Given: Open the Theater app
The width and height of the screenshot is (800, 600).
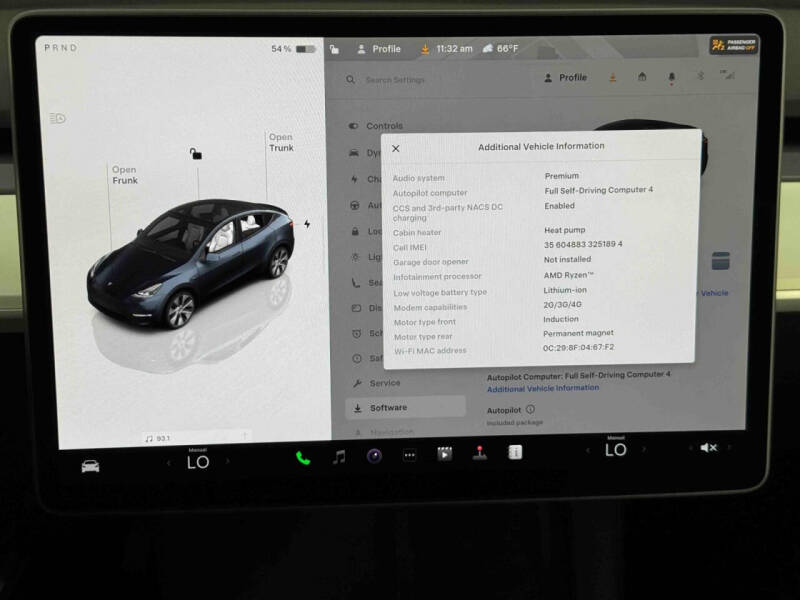Looking at the screenshot, I should [x=444, y=454].
